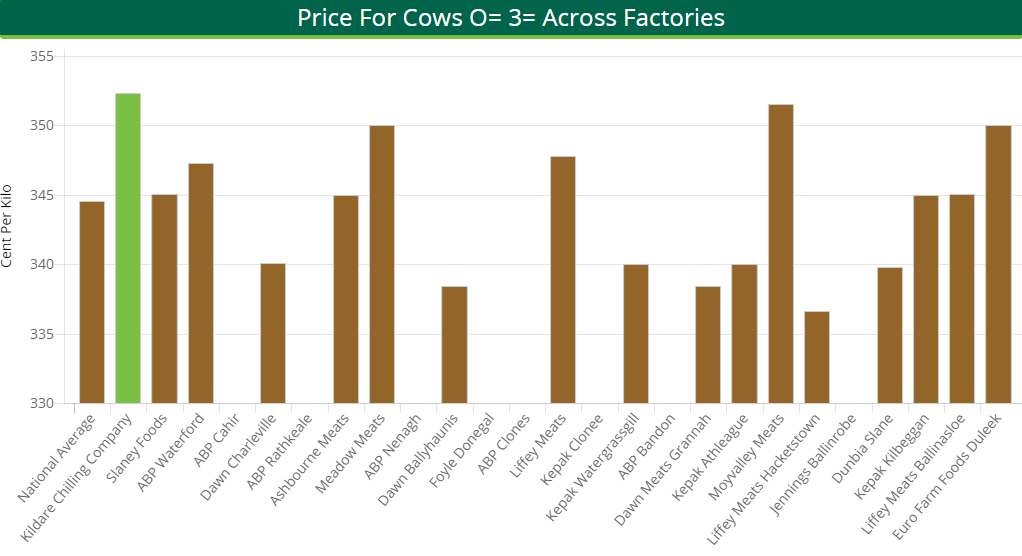The height and width of the screenshot is (556, 1022).
Task: Click the Kepak Kilbeggan bar
Action: (925, 299)
